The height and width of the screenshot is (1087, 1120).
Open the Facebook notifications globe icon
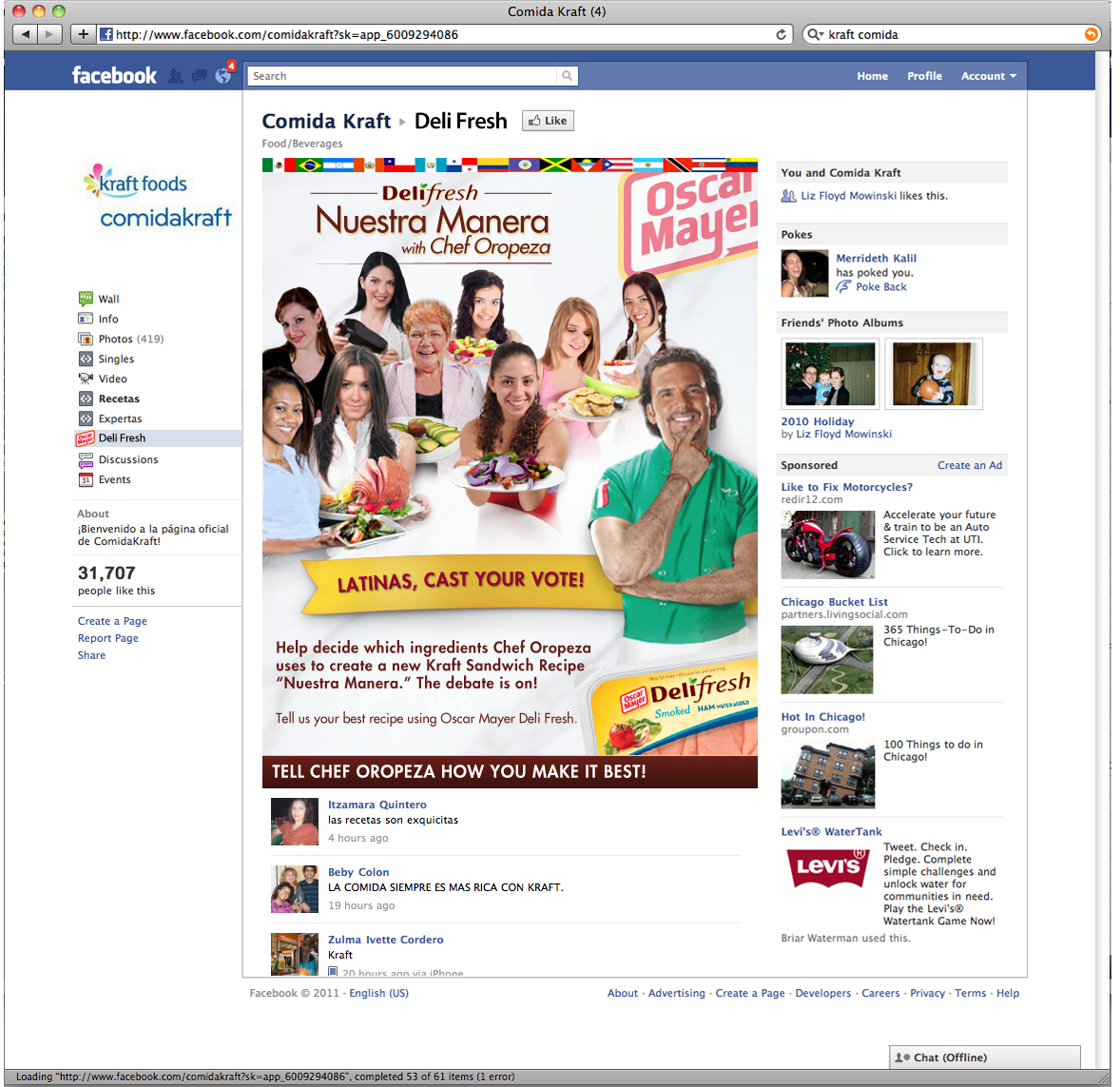222,76
